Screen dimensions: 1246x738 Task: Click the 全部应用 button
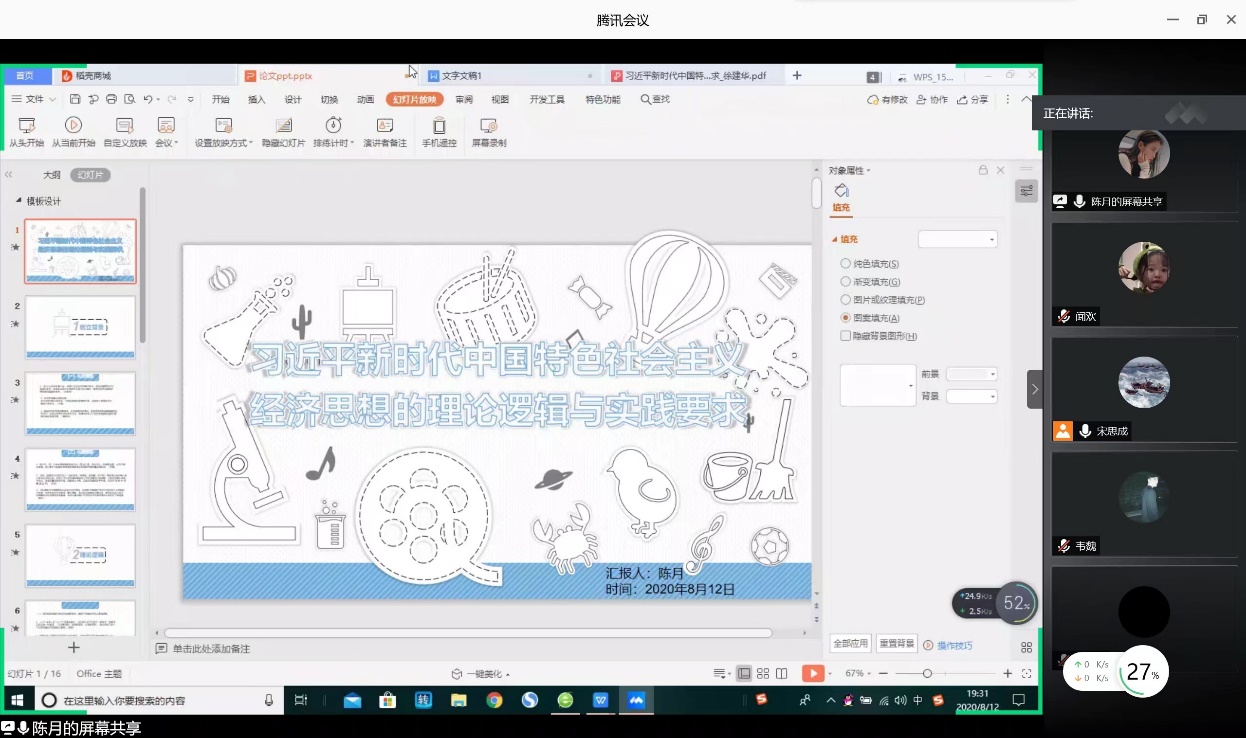[850, 643]
